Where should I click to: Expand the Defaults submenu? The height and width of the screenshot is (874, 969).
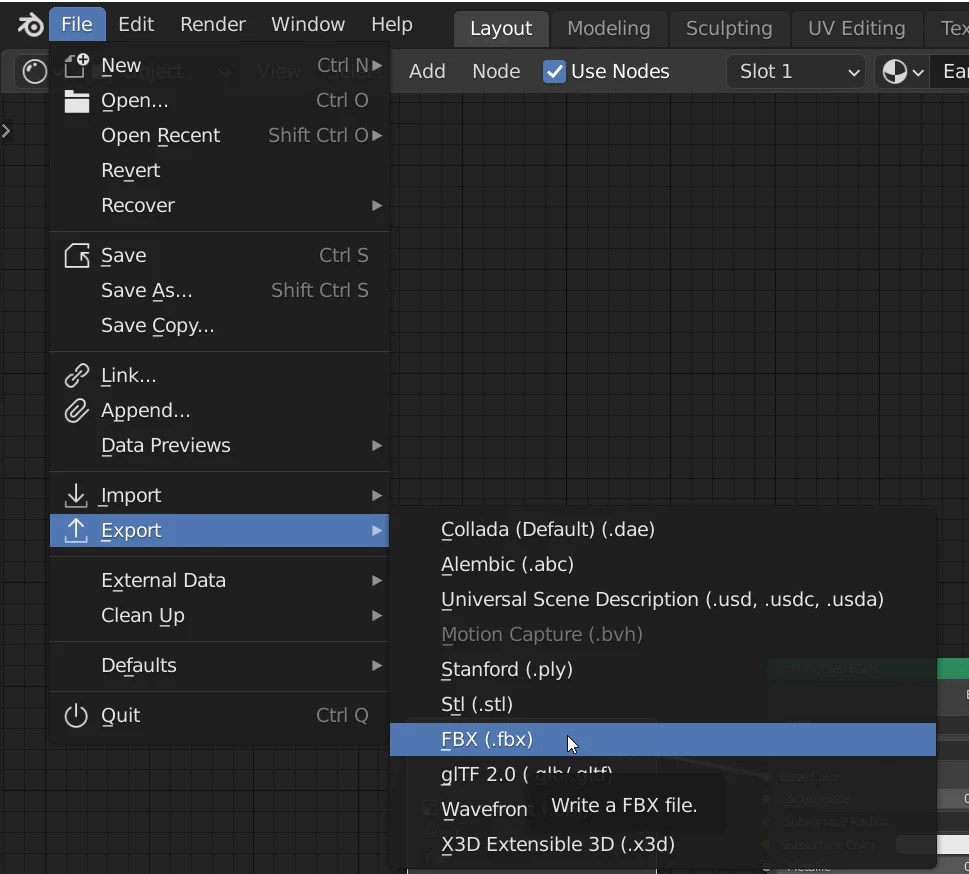coord(377,666)
